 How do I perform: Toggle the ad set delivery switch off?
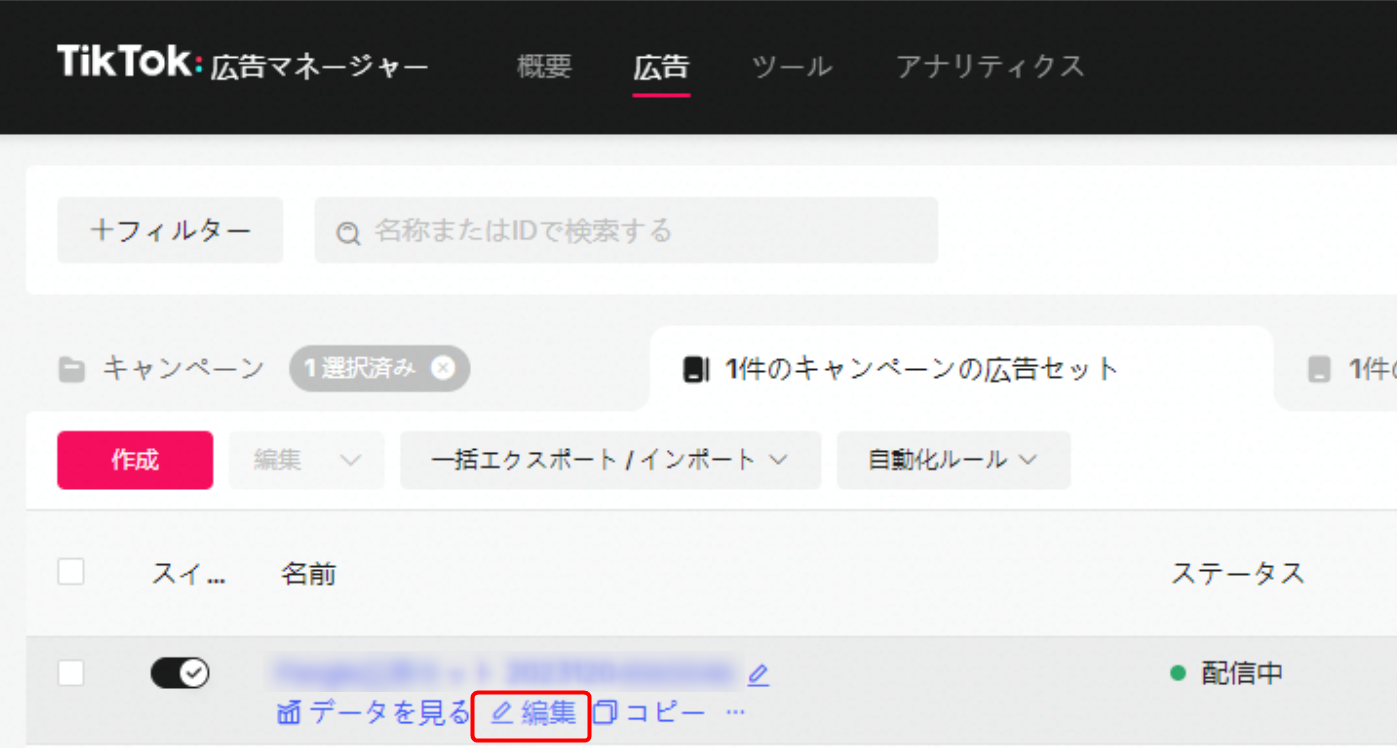pos(180,673)
